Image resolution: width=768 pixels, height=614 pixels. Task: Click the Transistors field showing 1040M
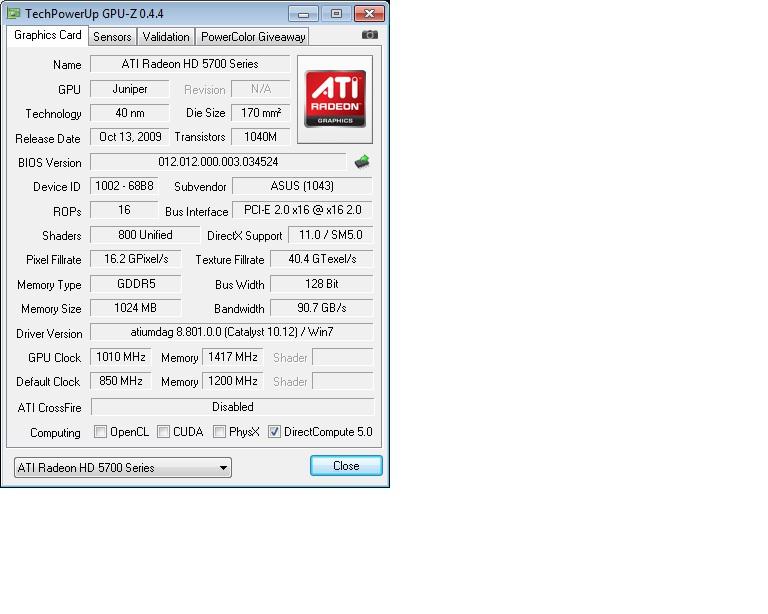[261, 137]
